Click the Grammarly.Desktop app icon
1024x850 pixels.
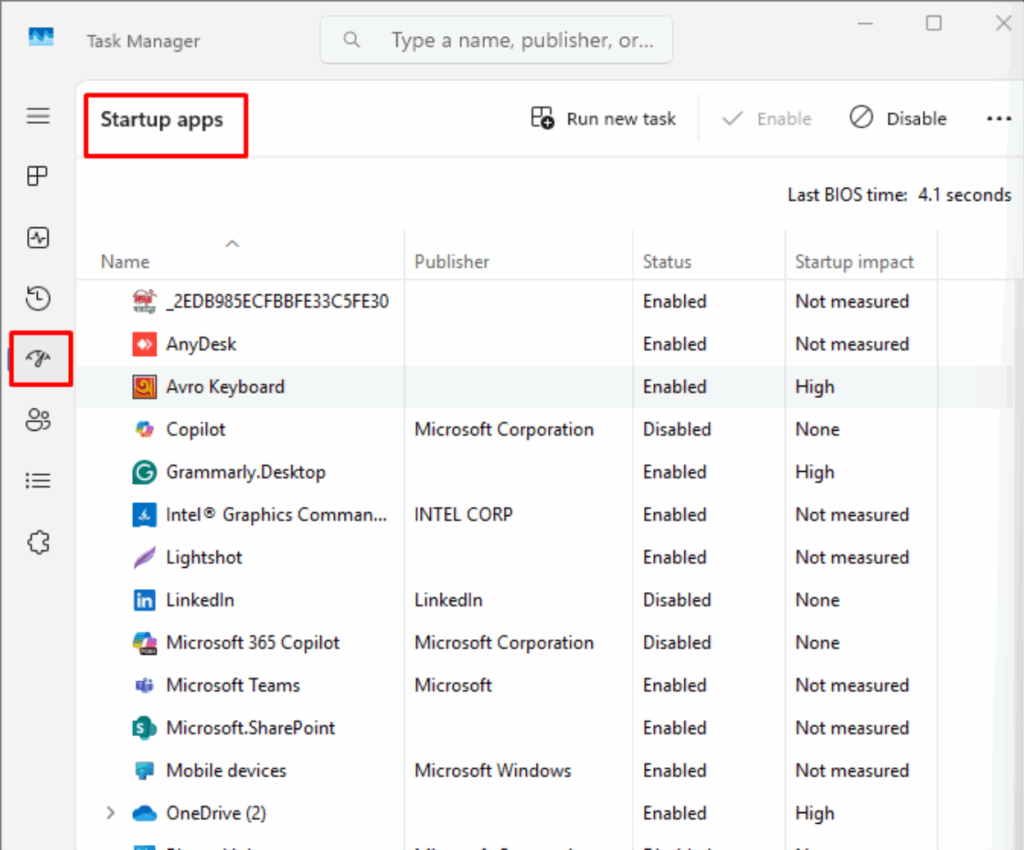click(x=144, y=472)
